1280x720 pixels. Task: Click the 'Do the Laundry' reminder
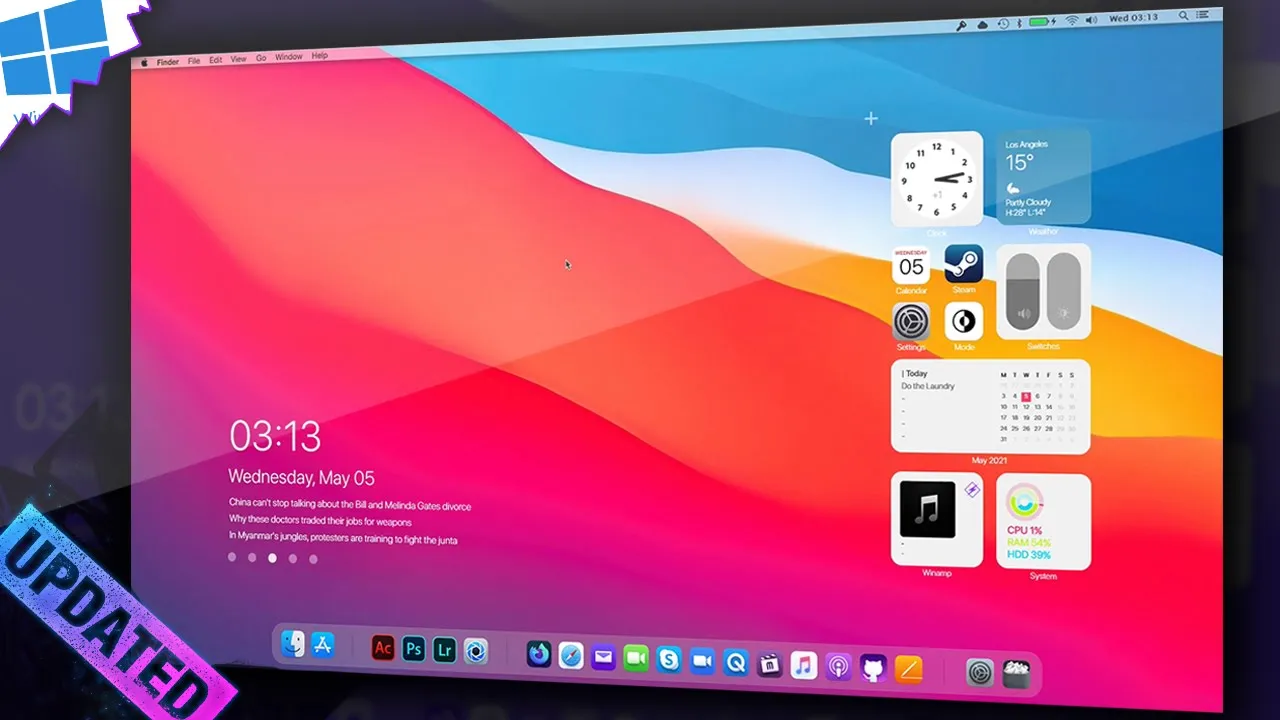point(928,386)
